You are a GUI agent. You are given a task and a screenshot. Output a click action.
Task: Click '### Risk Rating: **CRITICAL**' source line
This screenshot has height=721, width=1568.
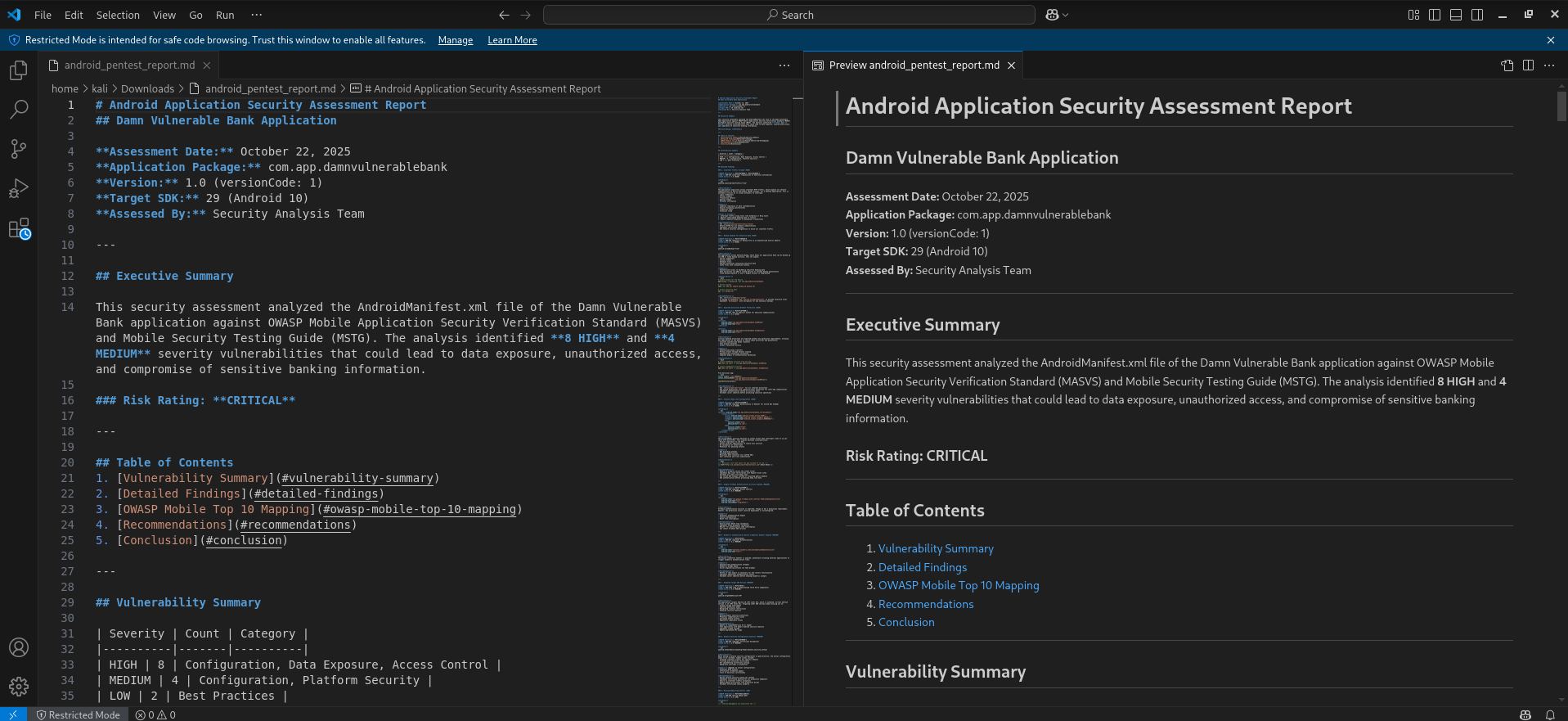[195, 400]
